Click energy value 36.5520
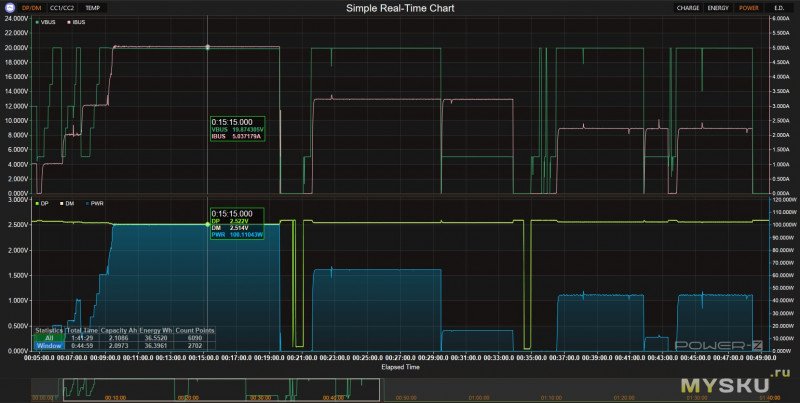The height and width of the screenshot is (403, 800). tap(156, 338)
